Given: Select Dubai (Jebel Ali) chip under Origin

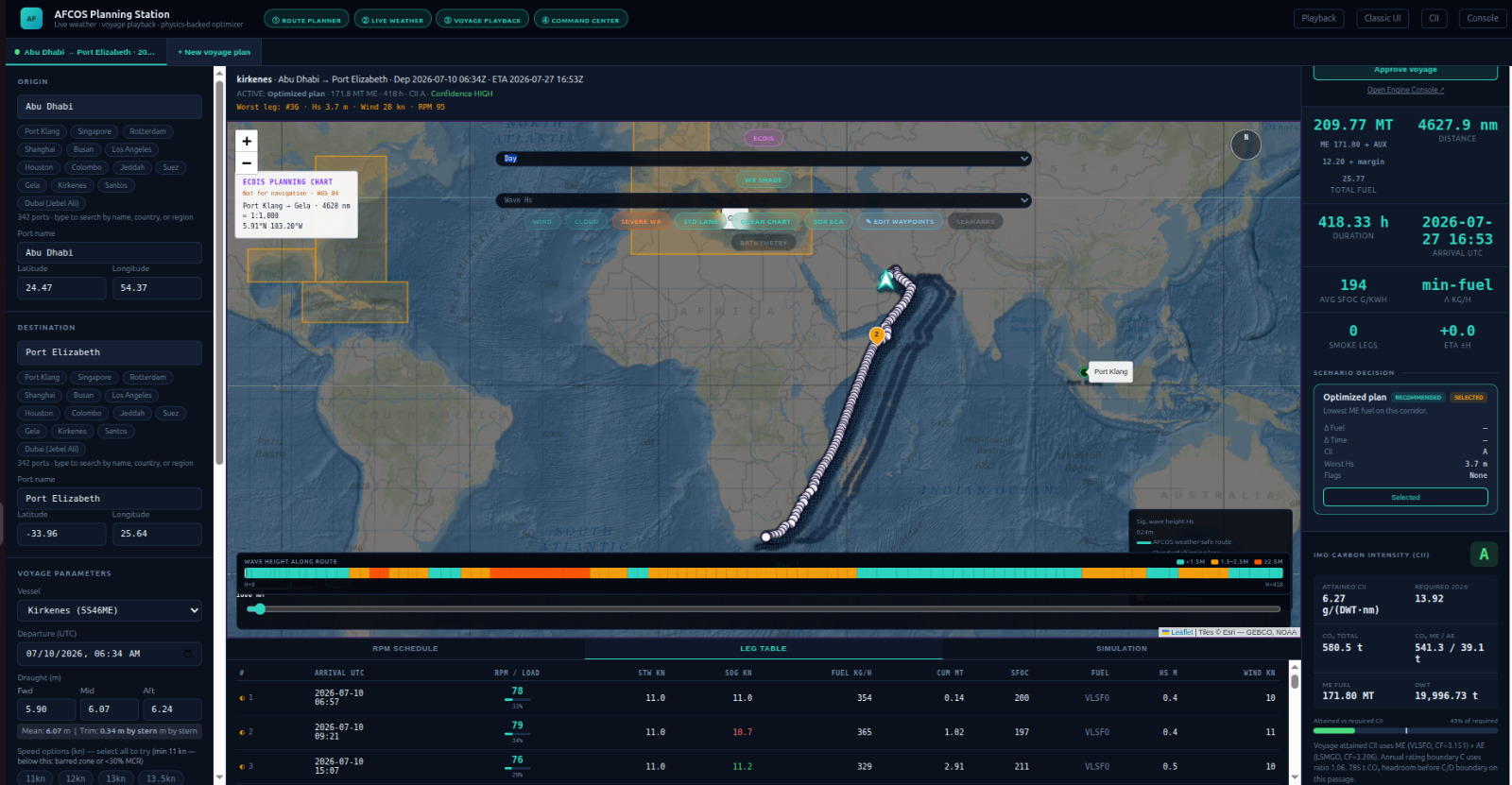Looking at the screenshot, I should [52, 203].
